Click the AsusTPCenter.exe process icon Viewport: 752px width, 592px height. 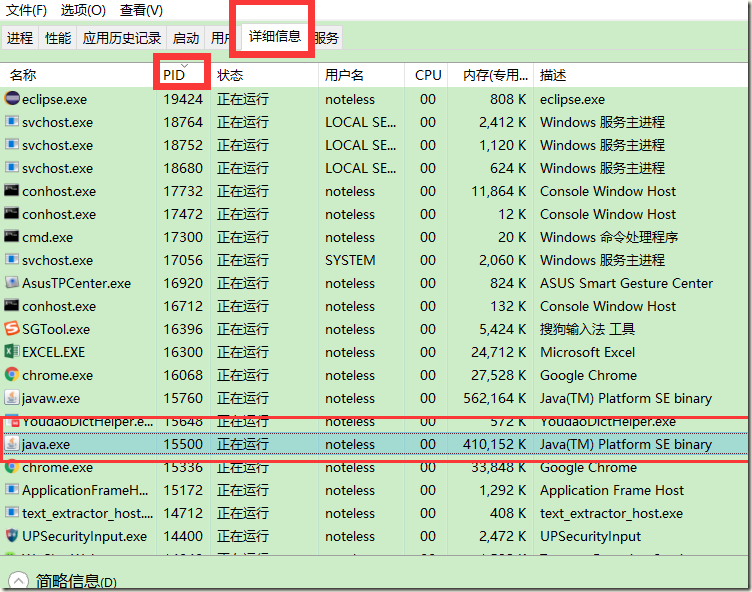12,283
